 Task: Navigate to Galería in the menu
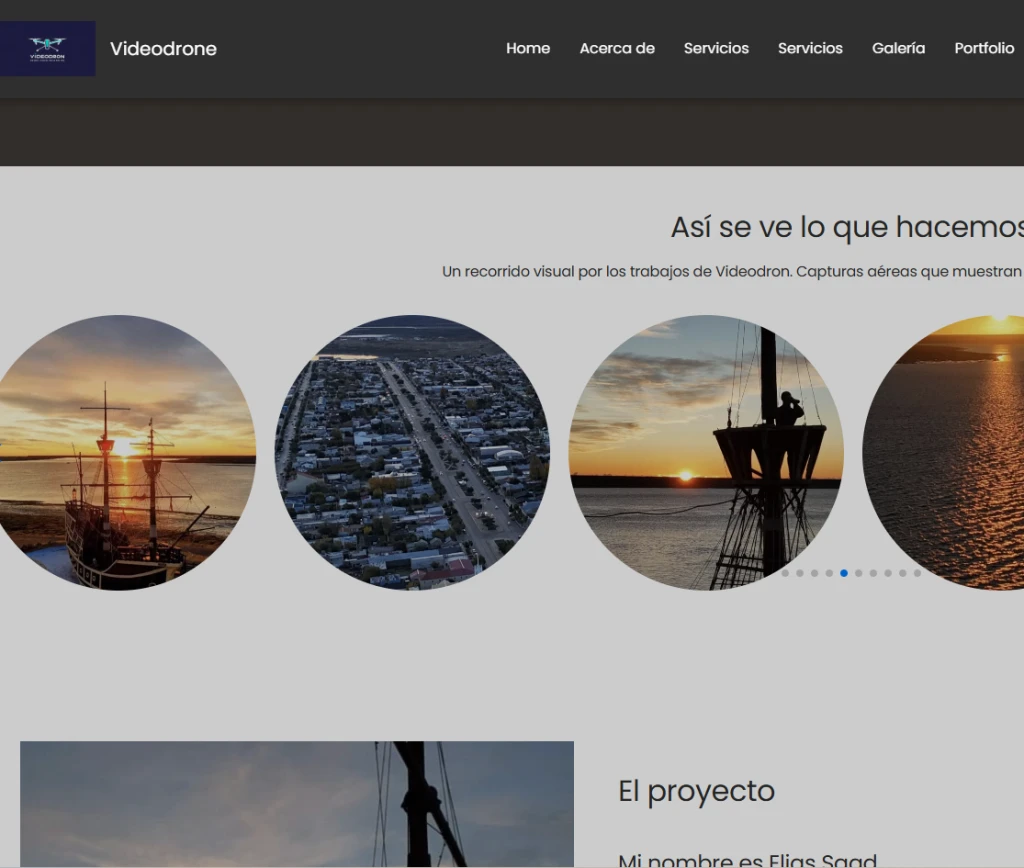coord(899,48)
